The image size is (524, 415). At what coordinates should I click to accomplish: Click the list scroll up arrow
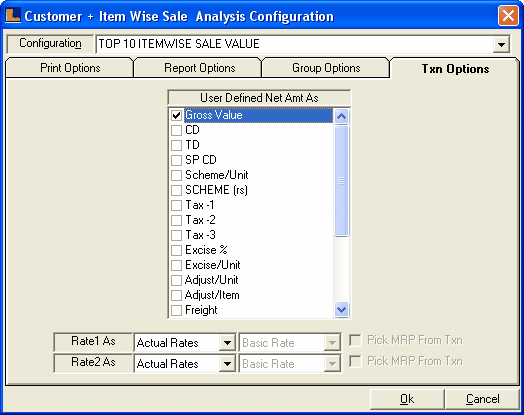tap(341, 117)
